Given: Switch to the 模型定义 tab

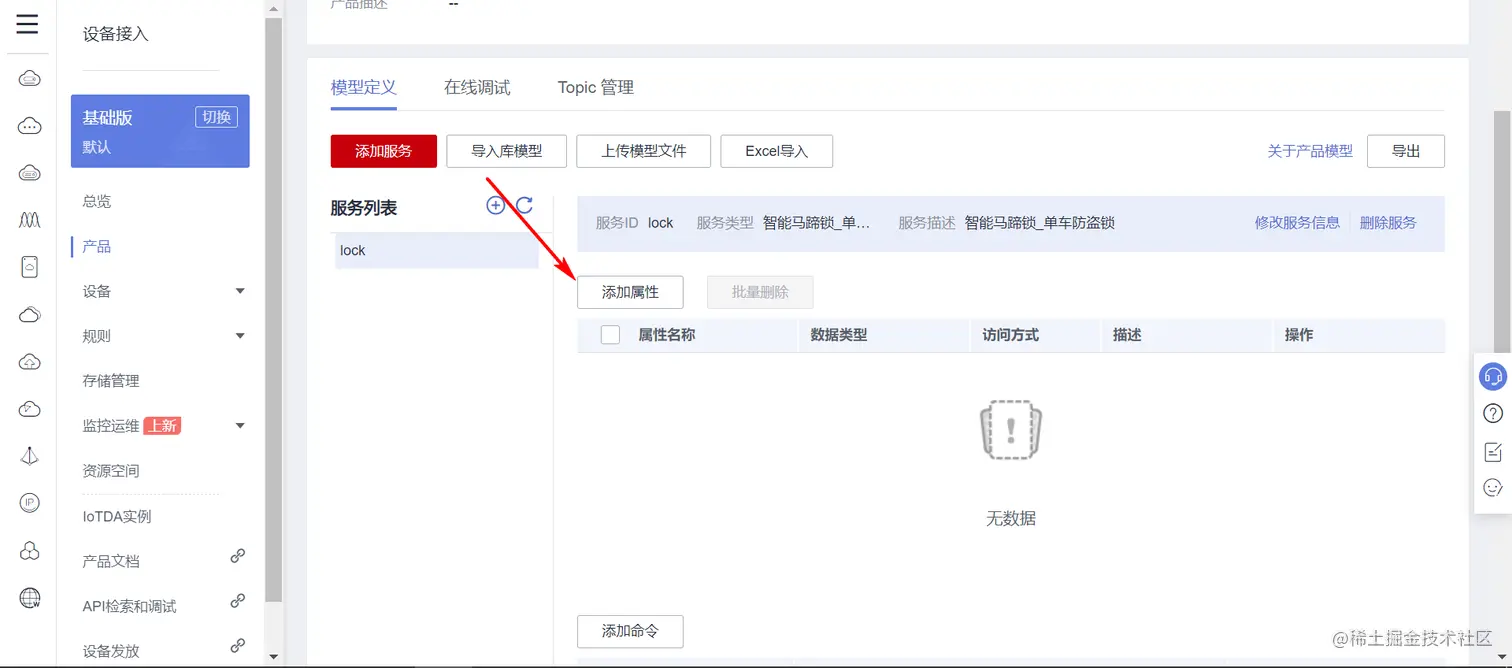Looking at the screenshot, I should point(364,88).
